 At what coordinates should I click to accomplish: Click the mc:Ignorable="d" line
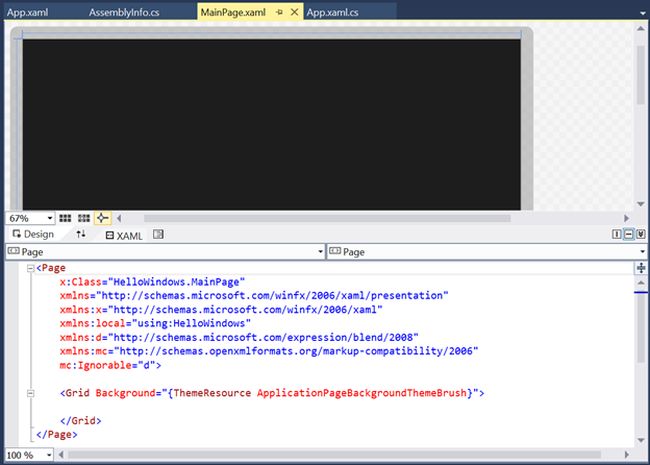pos(110,365)
